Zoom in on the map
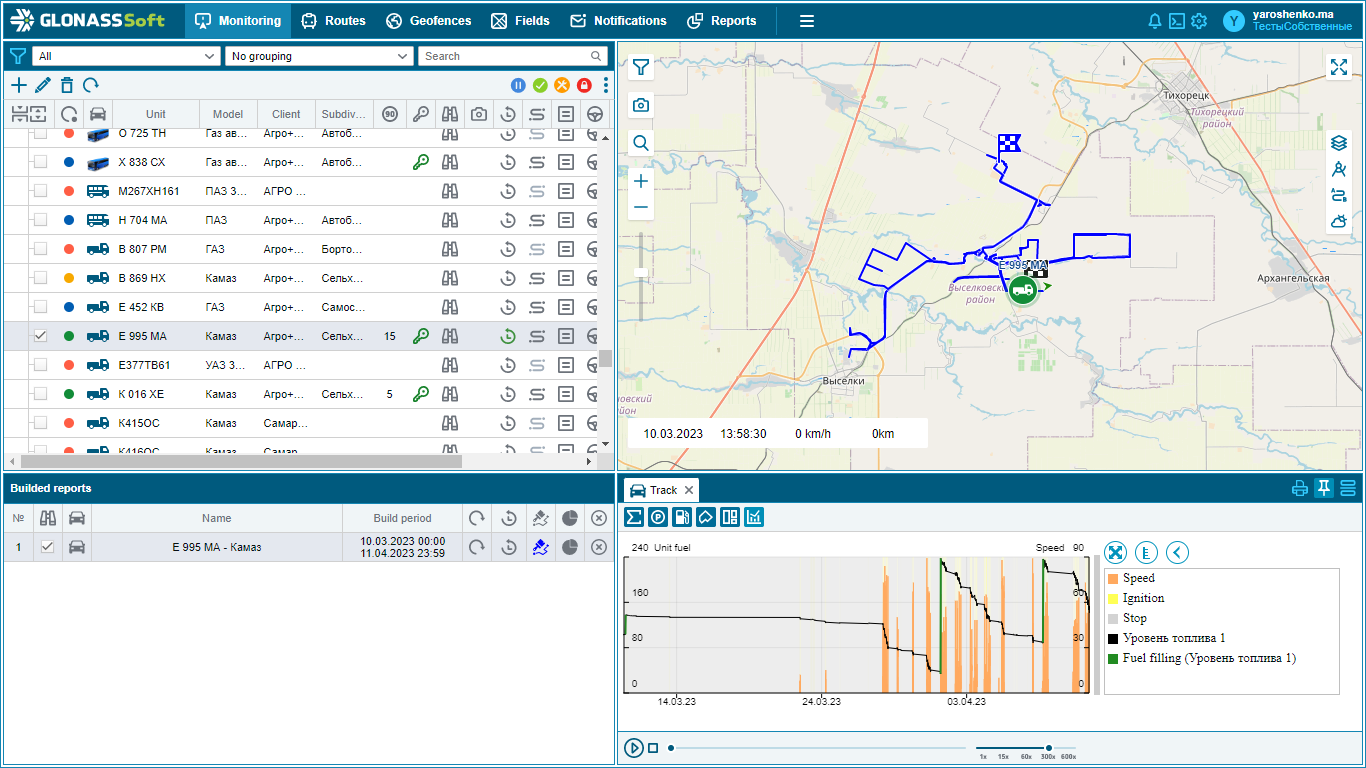The width and height of the screenshot is (1366, 768). (x=641, y=181)
